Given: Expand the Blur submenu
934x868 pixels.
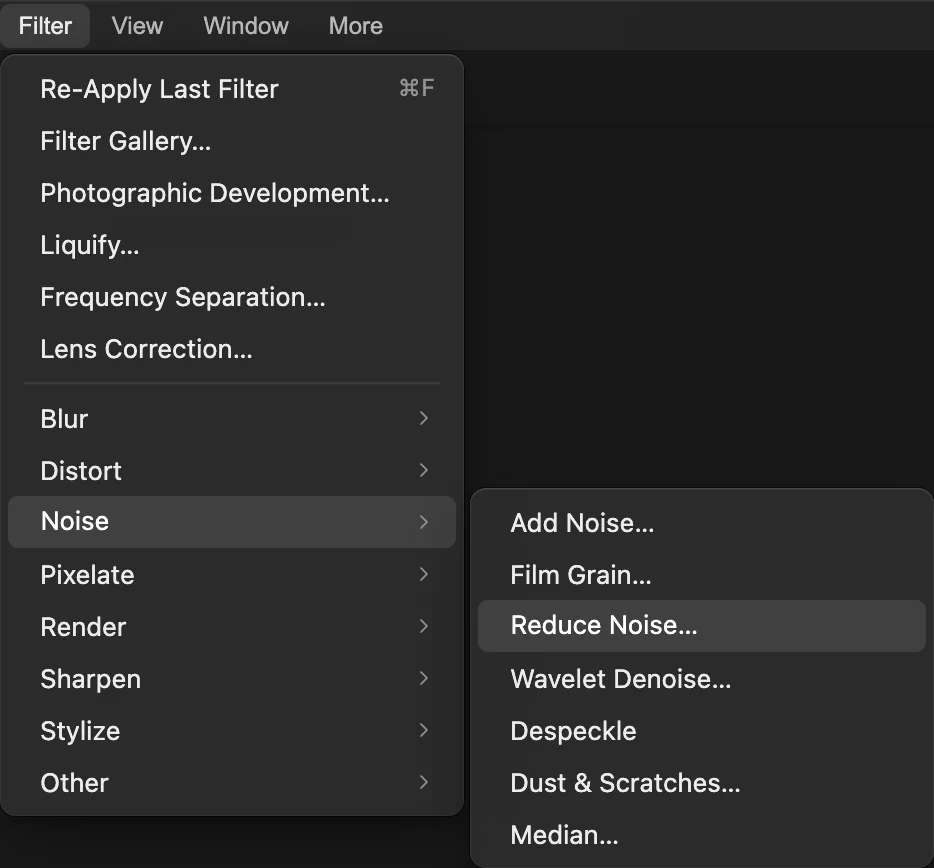Looking at the screenshot, I should (x=232, y=419).
